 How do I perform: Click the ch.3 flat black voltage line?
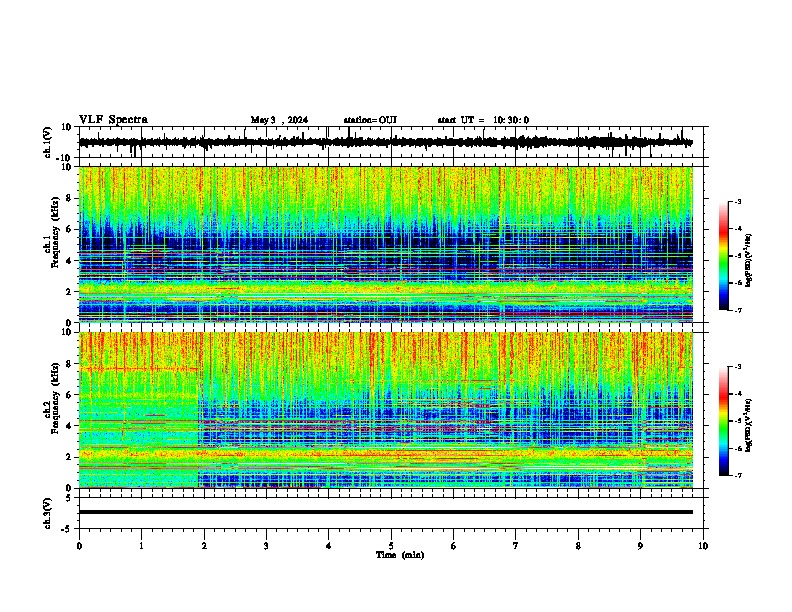coord(385,512)
